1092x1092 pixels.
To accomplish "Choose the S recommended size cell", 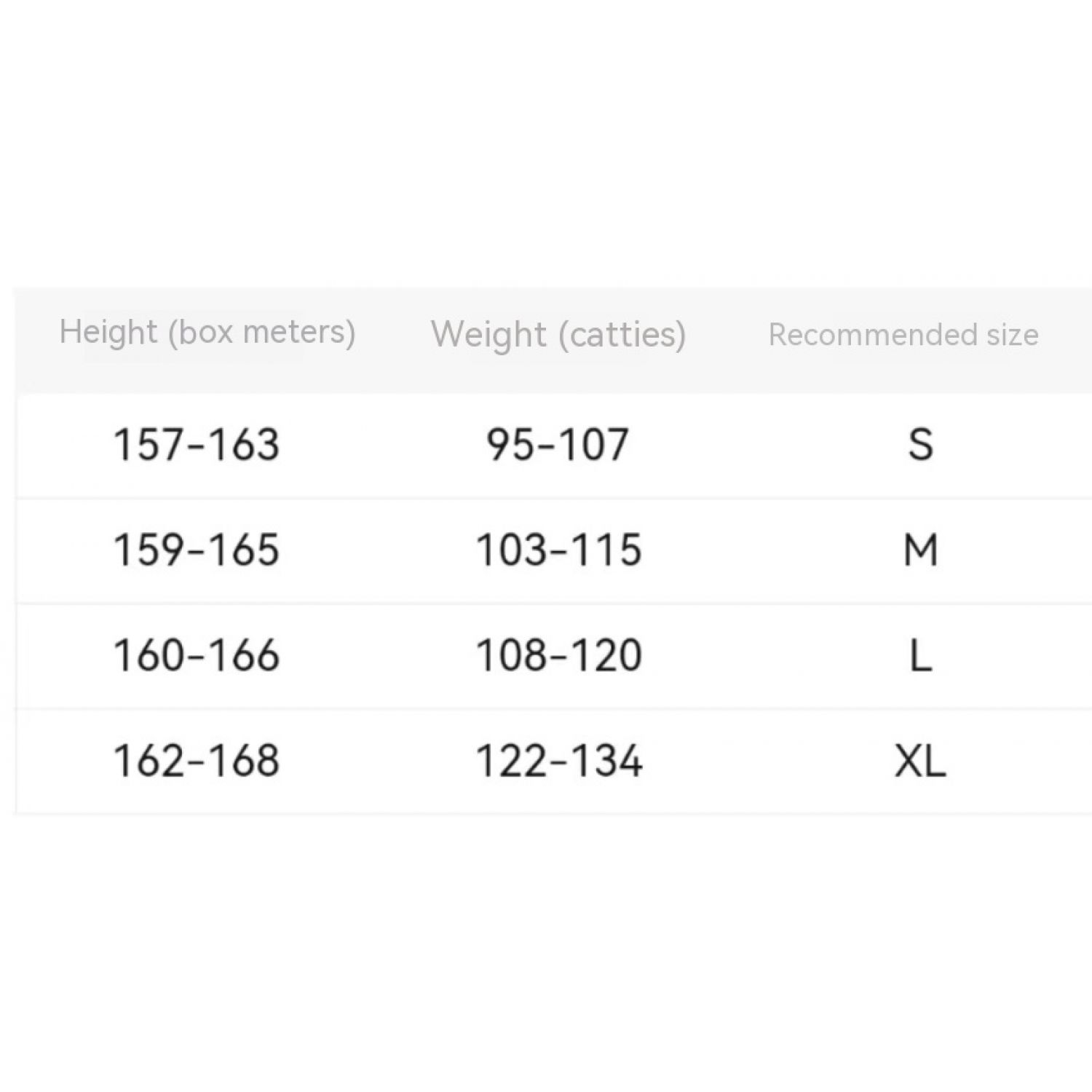I will [x=920, y=444].
